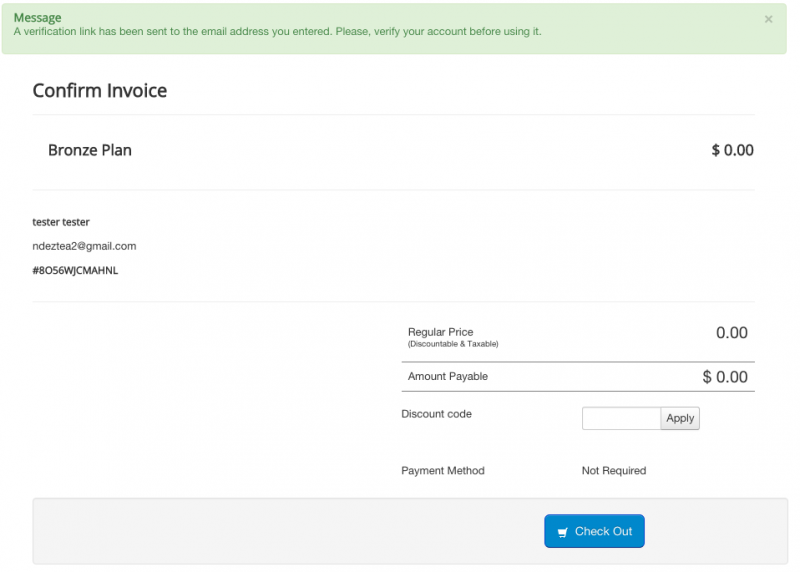Click the Regular Price 0.00 value

[731, 333]
